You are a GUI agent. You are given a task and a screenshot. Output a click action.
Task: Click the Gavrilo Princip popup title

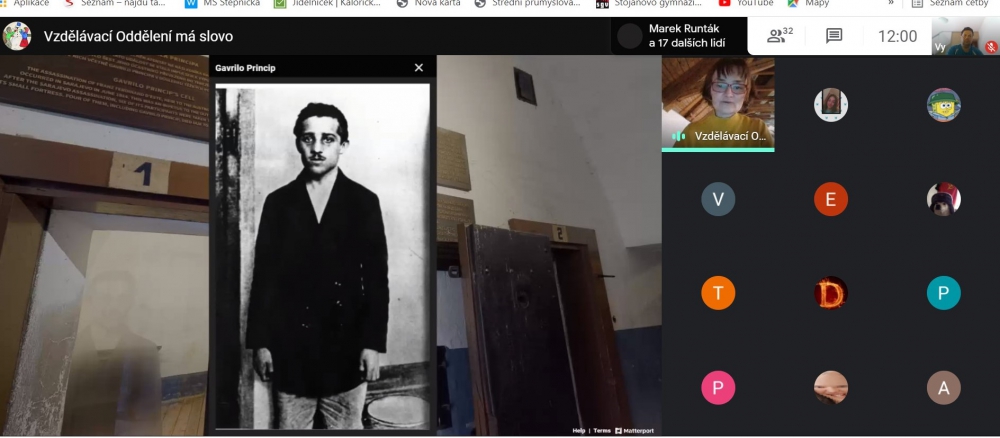pyautogui.click(x=246, y=68)
